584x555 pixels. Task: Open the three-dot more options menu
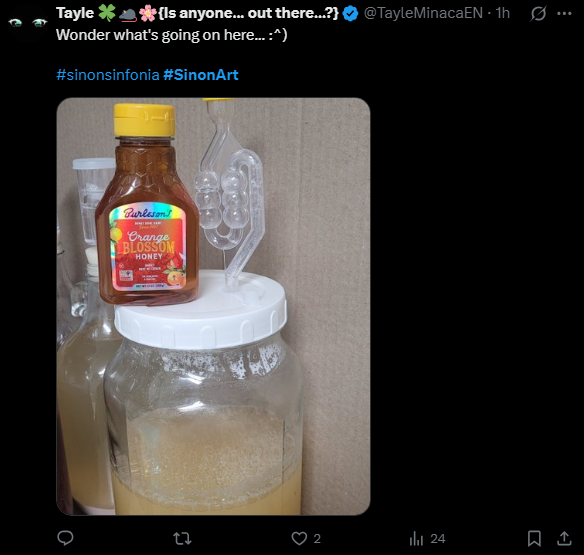[564, 13]
